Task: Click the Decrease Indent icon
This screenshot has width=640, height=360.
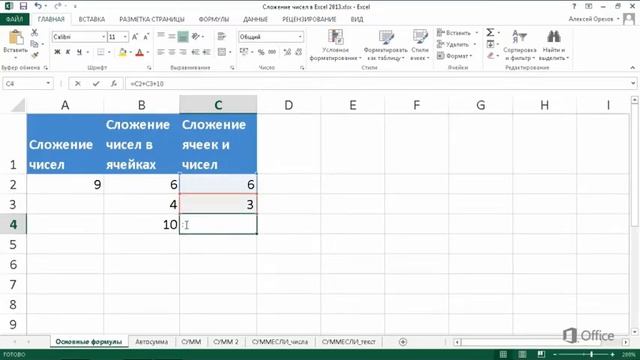Action: pos(196,52)
